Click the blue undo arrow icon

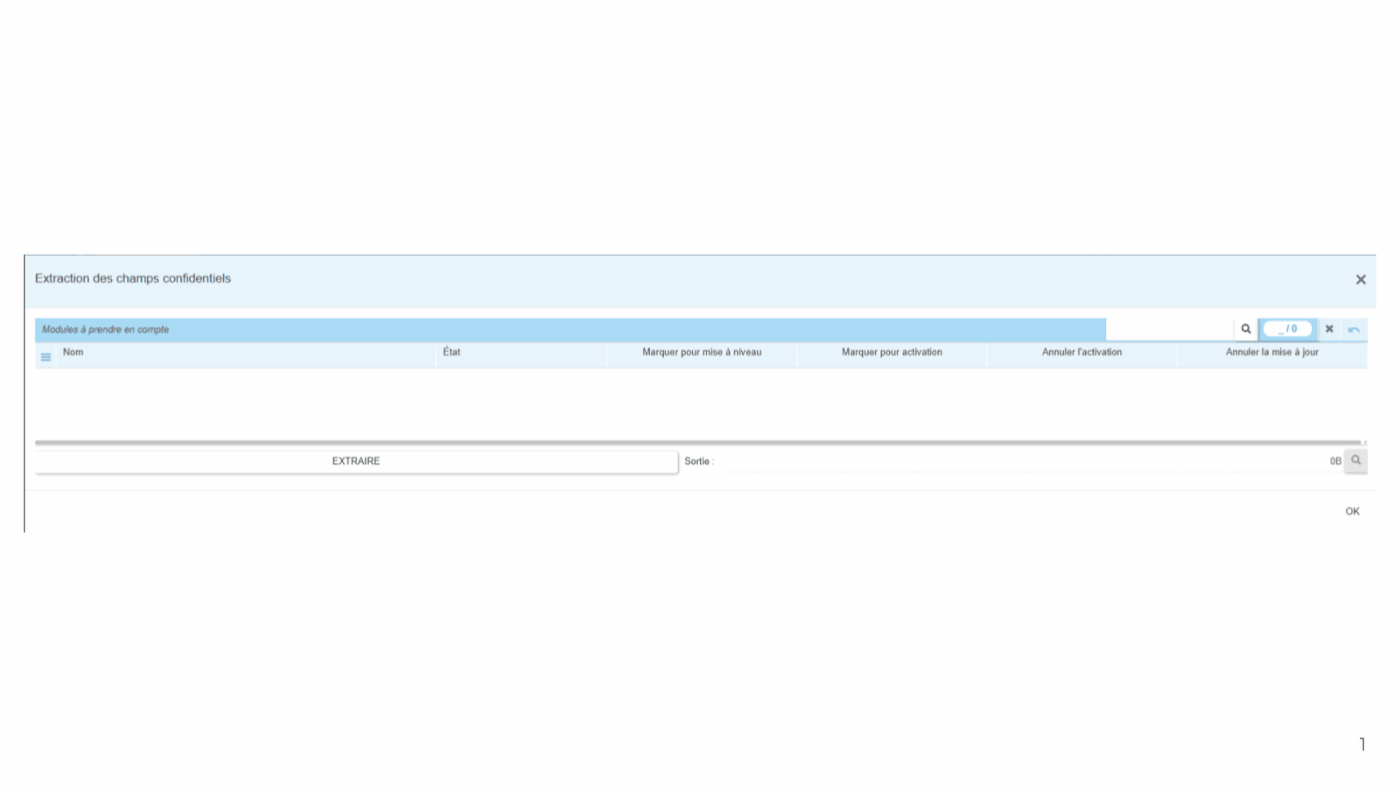tap(1354, 329)
